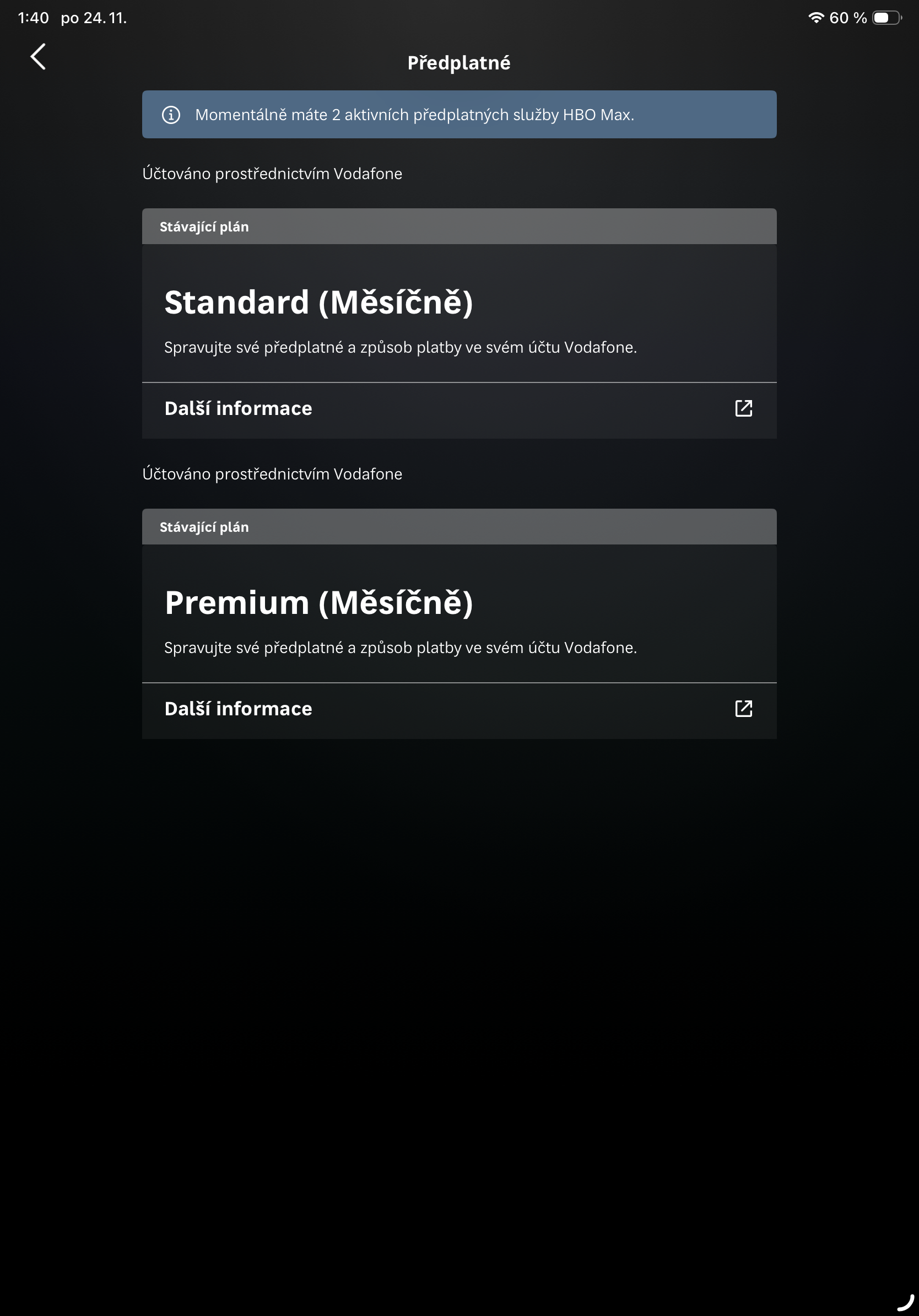Image resolution: width=919 pixels, height=1316 pixels.
Task: Tap the Vodafone billing label above Premium plan
Action: pyautogui.click(x=272, y=474)
